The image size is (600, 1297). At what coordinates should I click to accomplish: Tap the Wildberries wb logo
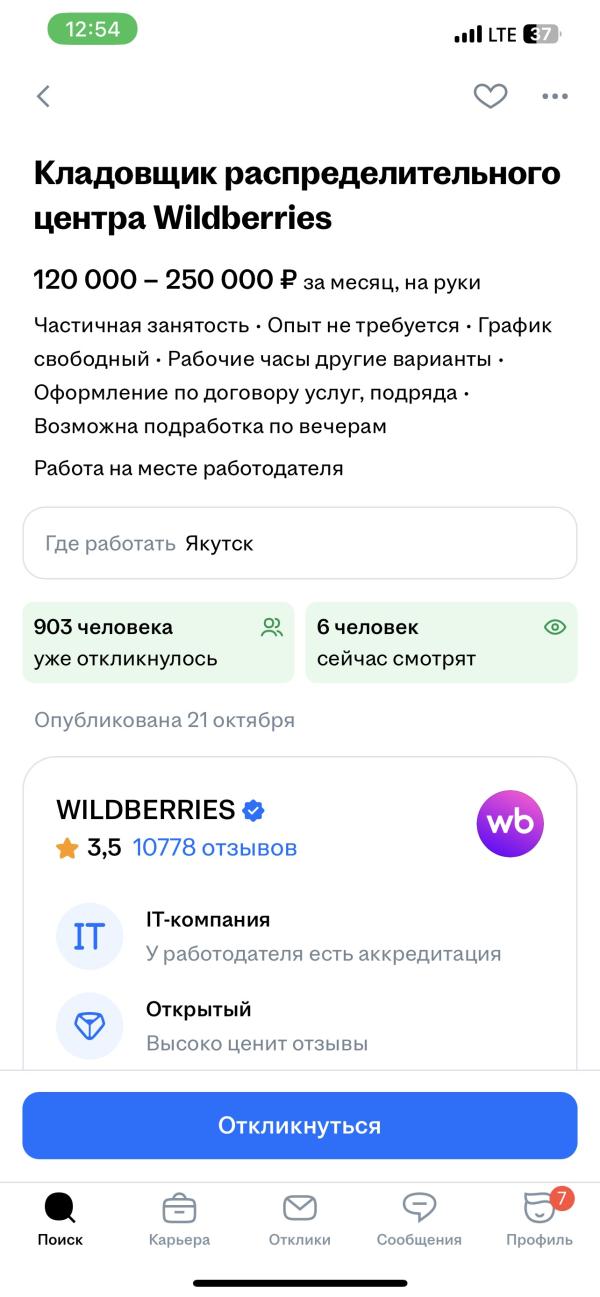click(x=510, y=823)
